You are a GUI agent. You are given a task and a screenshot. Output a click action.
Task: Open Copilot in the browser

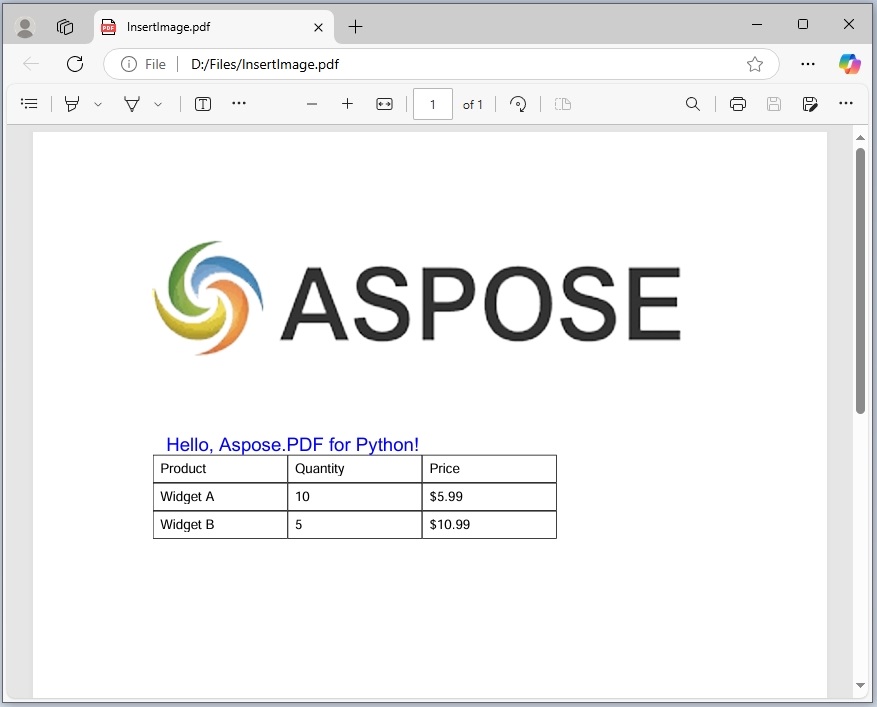tap(849, 63)
